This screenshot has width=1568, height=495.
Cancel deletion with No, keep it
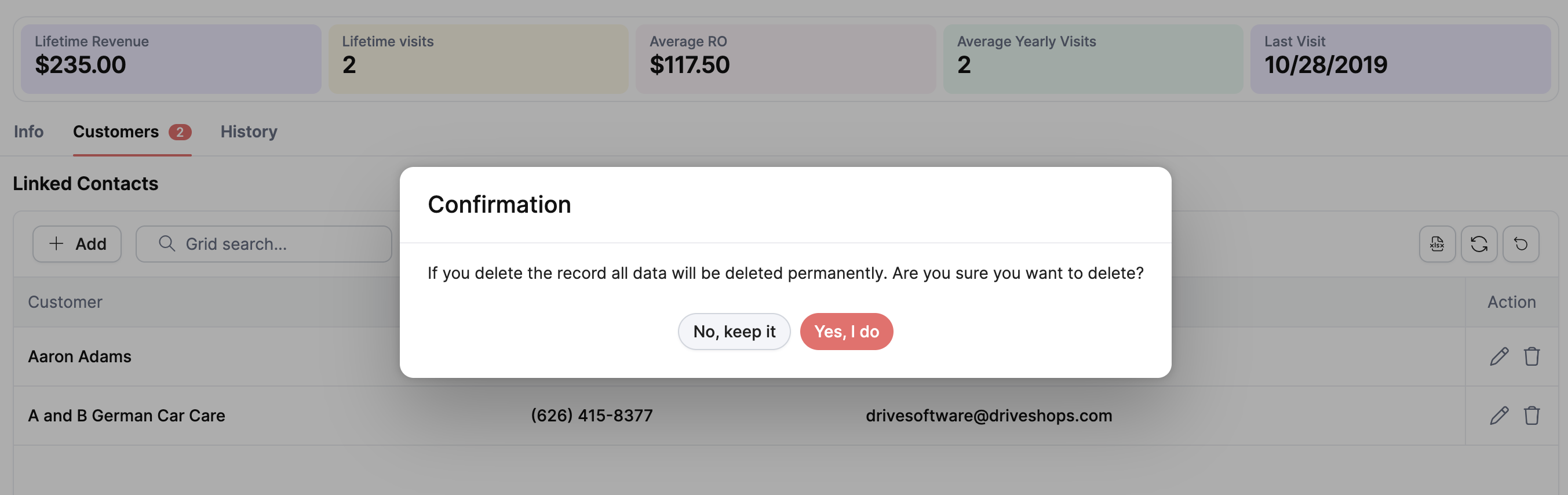point(734,331)
